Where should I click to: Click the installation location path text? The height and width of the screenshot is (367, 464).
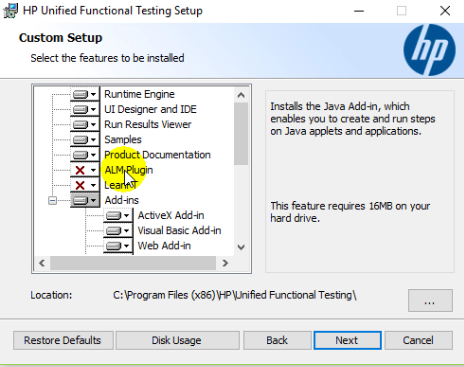pos(235,295)
